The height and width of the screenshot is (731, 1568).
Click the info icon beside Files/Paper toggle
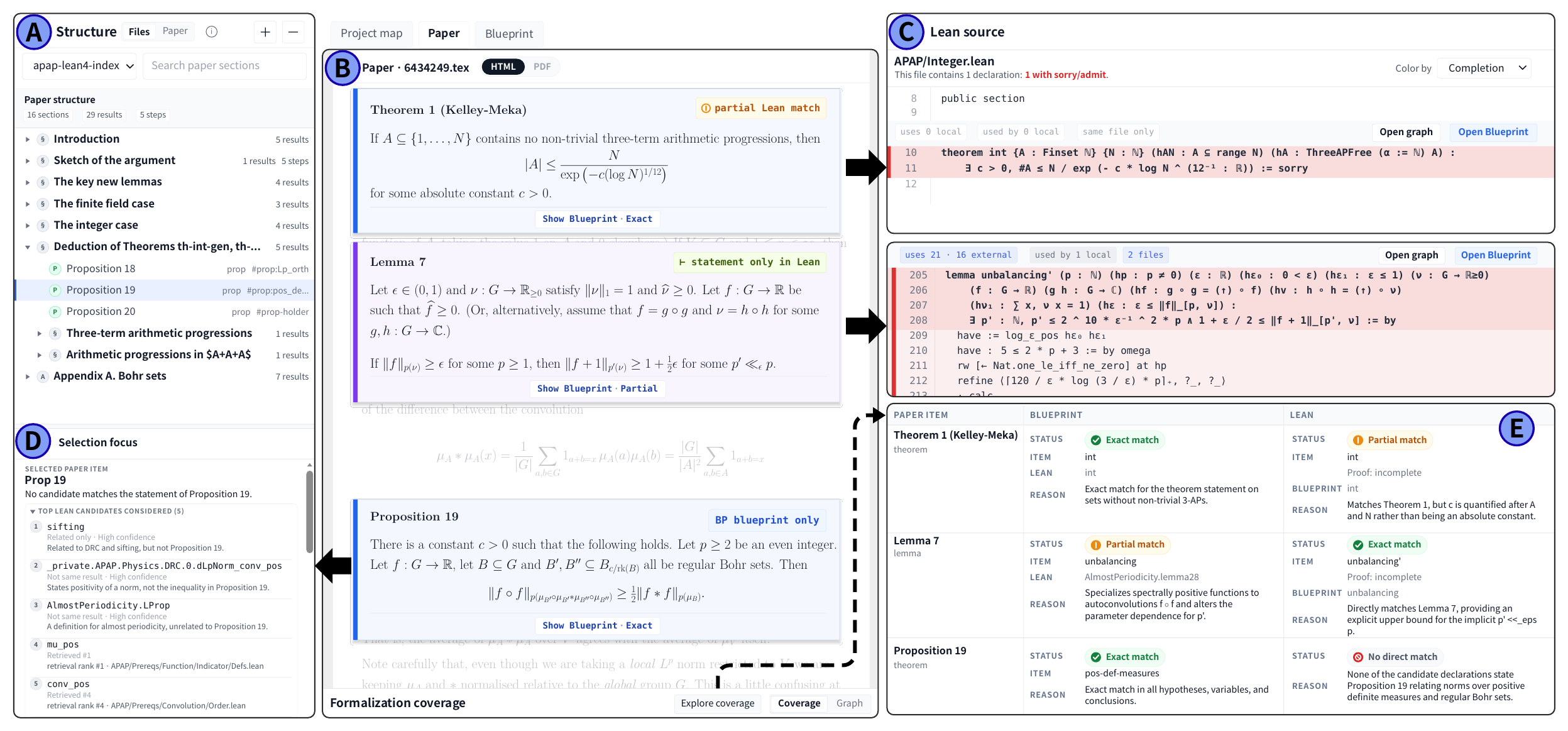pos(212,31)
